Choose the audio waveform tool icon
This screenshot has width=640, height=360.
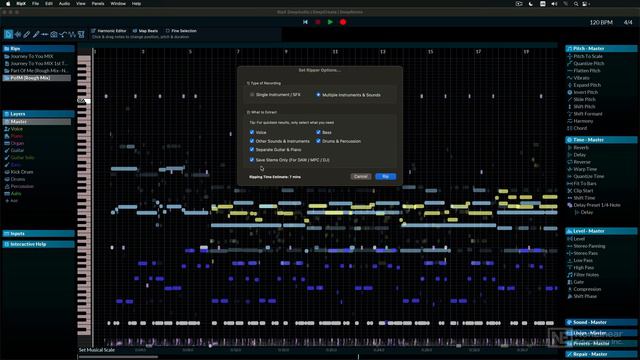click(x=18, y=35)
